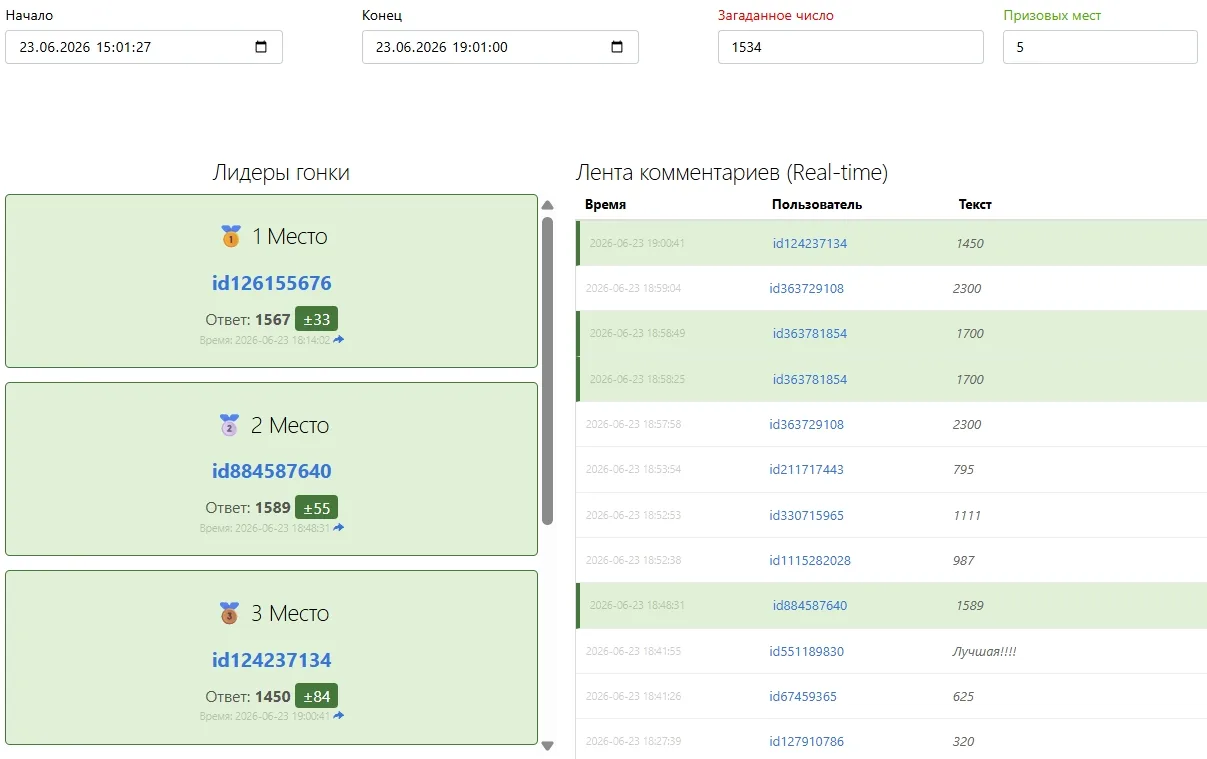This screenshot has height=759, width=1207.
Task: Click share arrow on 1 Место card
Action: coord(339,340)
